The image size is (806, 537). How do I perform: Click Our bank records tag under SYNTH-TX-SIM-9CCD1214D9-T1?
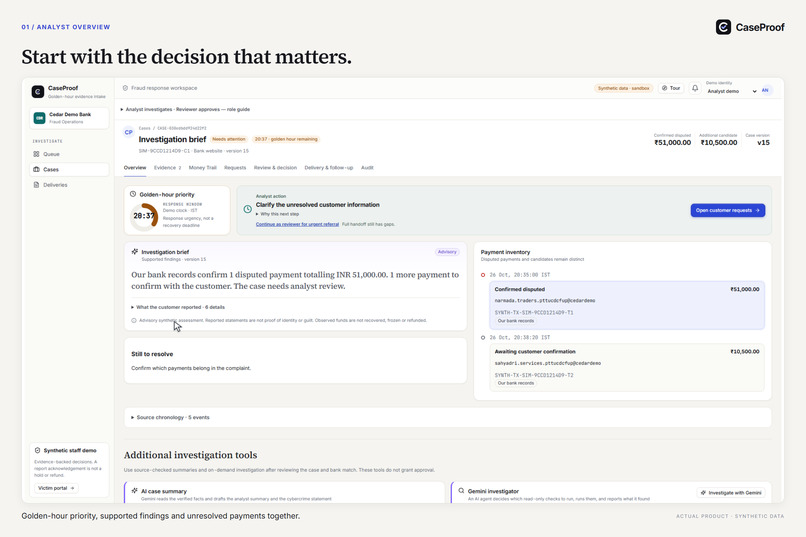516,321
